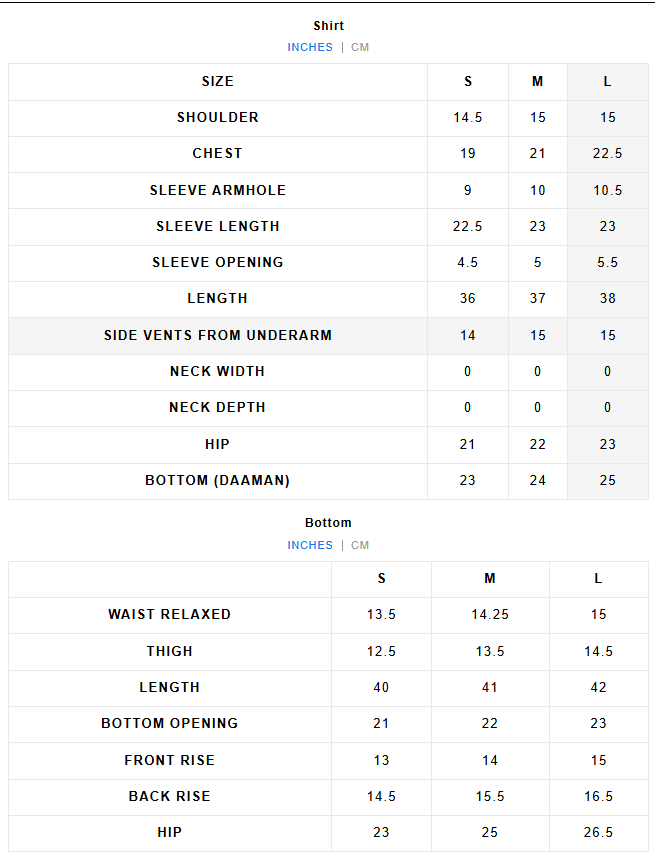The height and width of the screenshot is (866, 655).
Task: Select INCHES for the Shirt chart
Action: (x=310, y=47)
